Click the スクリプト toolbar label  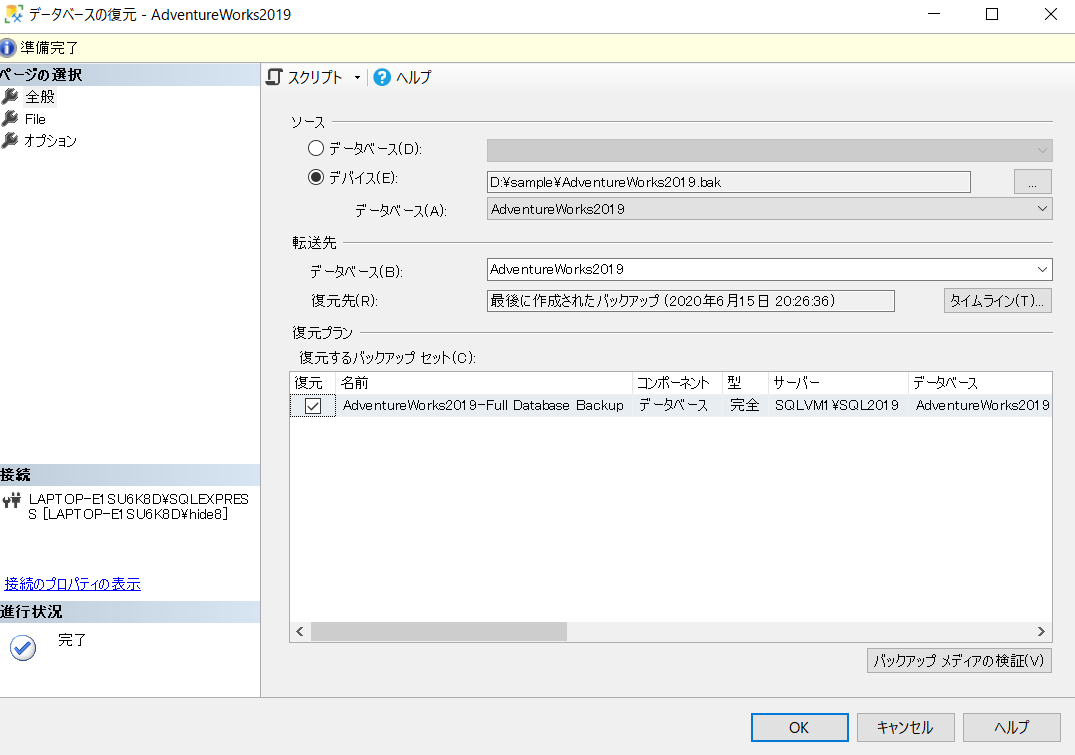(315, 77)
